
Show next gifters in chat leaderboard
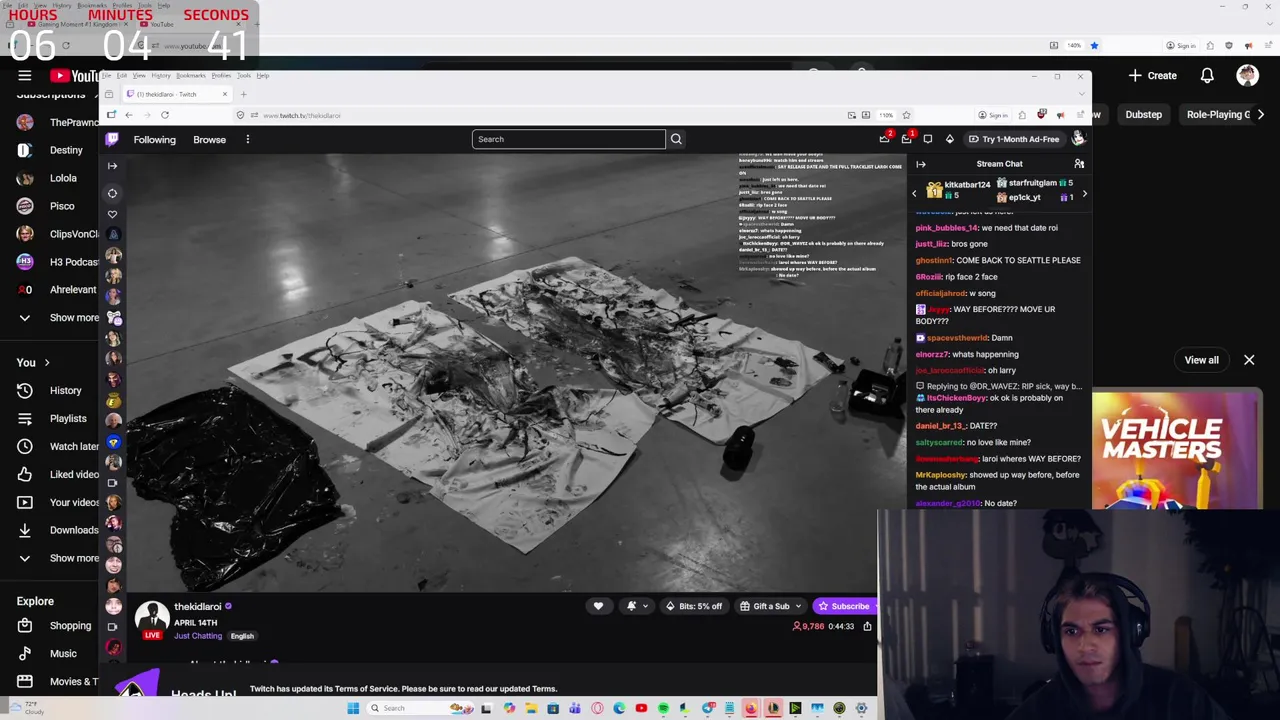pyautogui.click(x=1084, y=194)
